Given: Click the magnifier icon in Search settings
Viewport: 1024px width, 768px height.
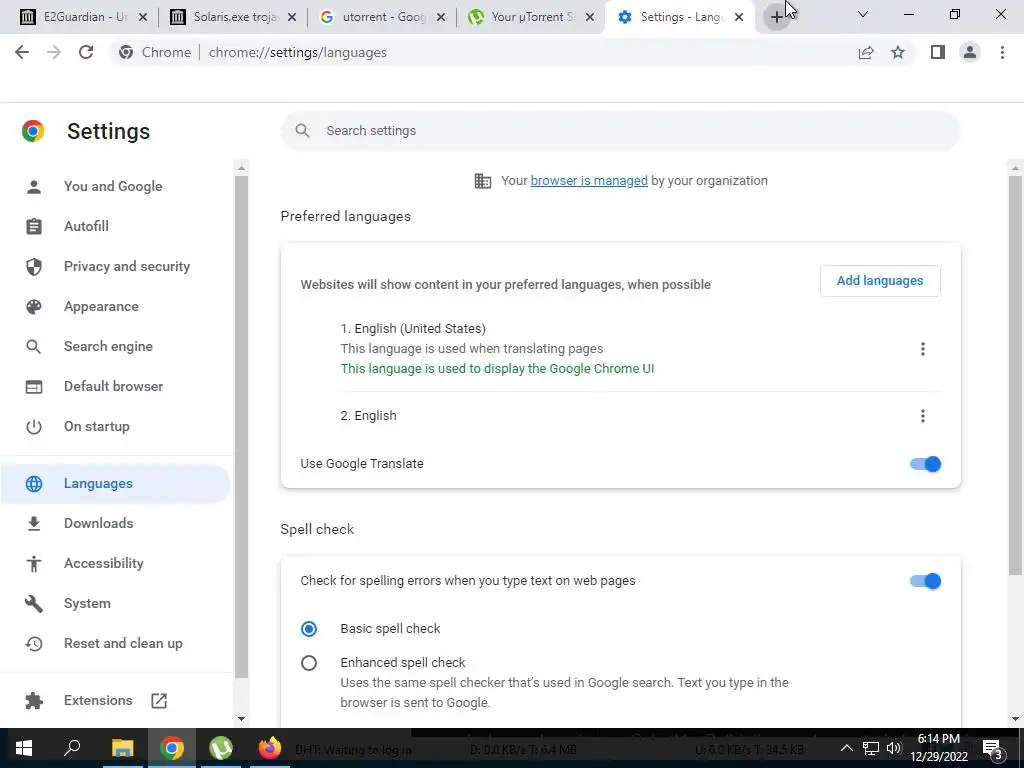Looking at the screenshot, I should [x=302, y=131].
